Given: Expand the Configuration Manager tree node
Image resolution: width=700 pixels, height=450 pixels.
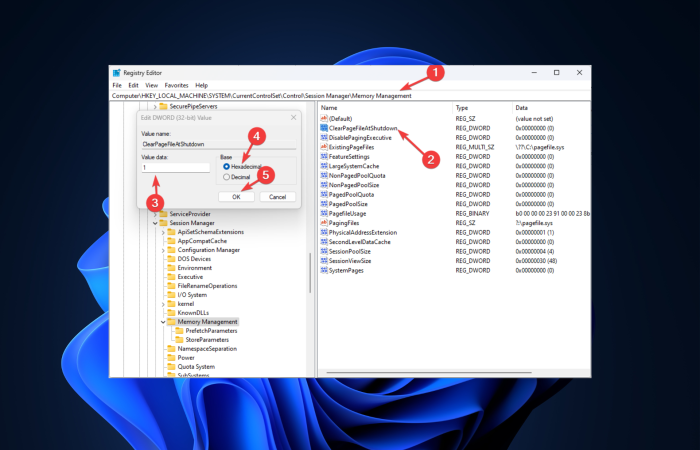Looking at the screenshot, I should pyautogui.click(x=163, y=250).
